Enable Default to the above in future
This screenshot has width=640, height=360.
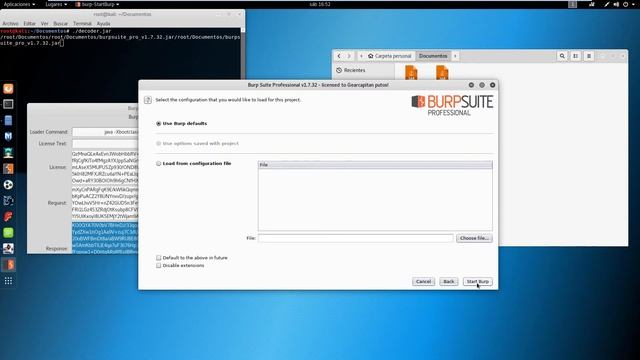click(x=158, y=258)
